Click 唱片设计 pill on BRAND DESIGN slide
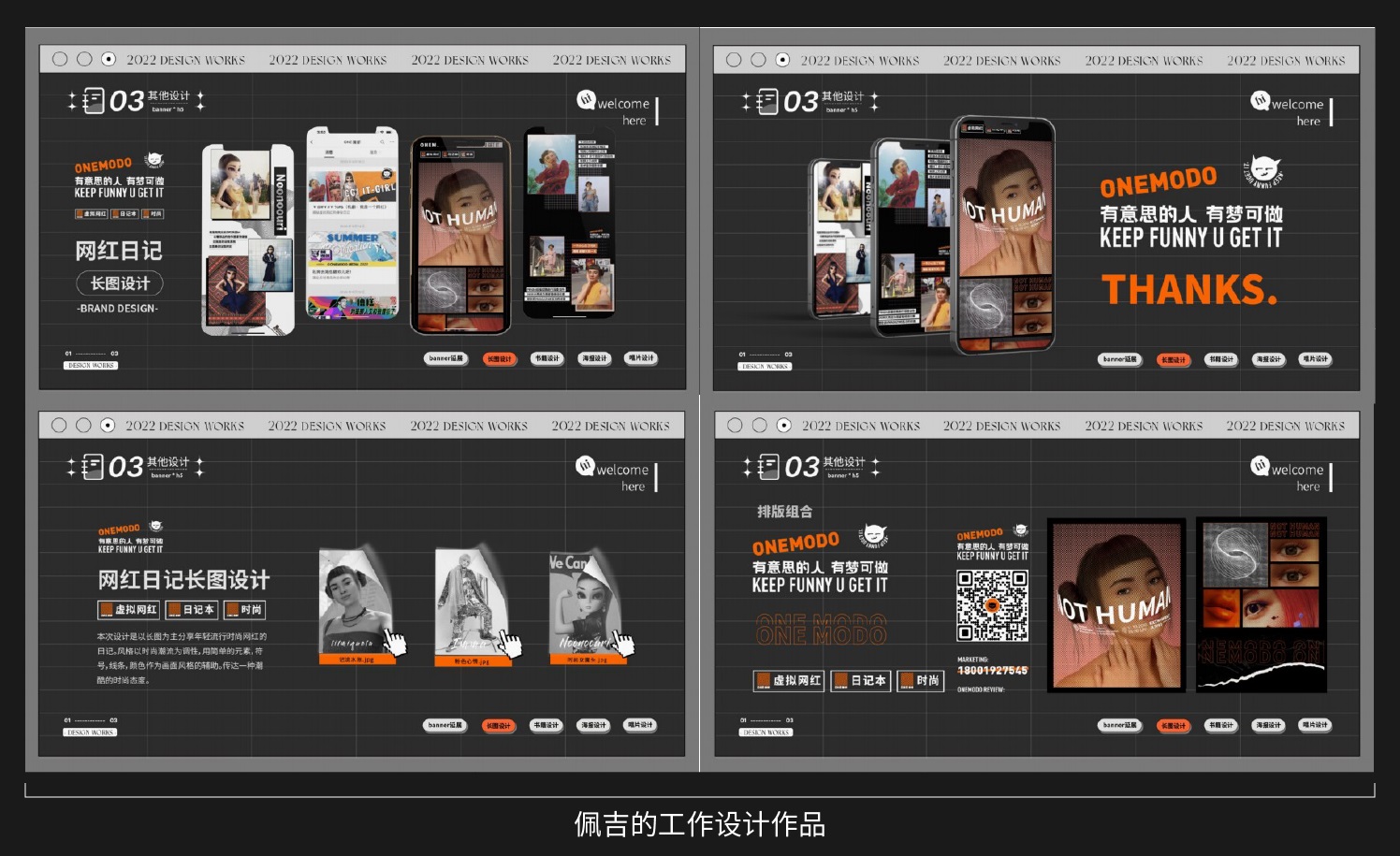The image size is (1400, 856). click(x=641, y=358)
